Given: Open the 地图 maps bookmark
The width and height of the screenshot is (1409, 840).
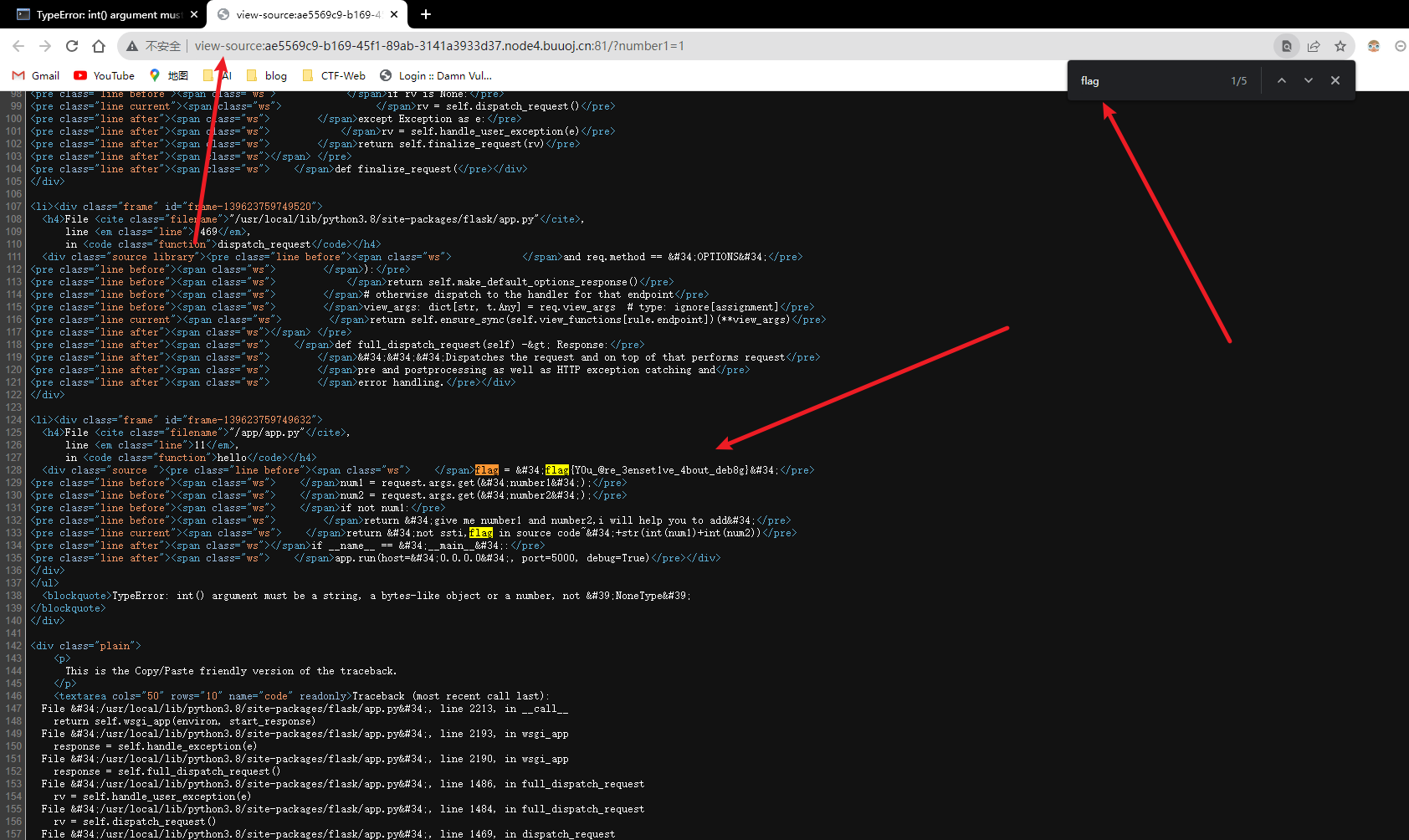Looking at the screenshot, I should [168, 75].
